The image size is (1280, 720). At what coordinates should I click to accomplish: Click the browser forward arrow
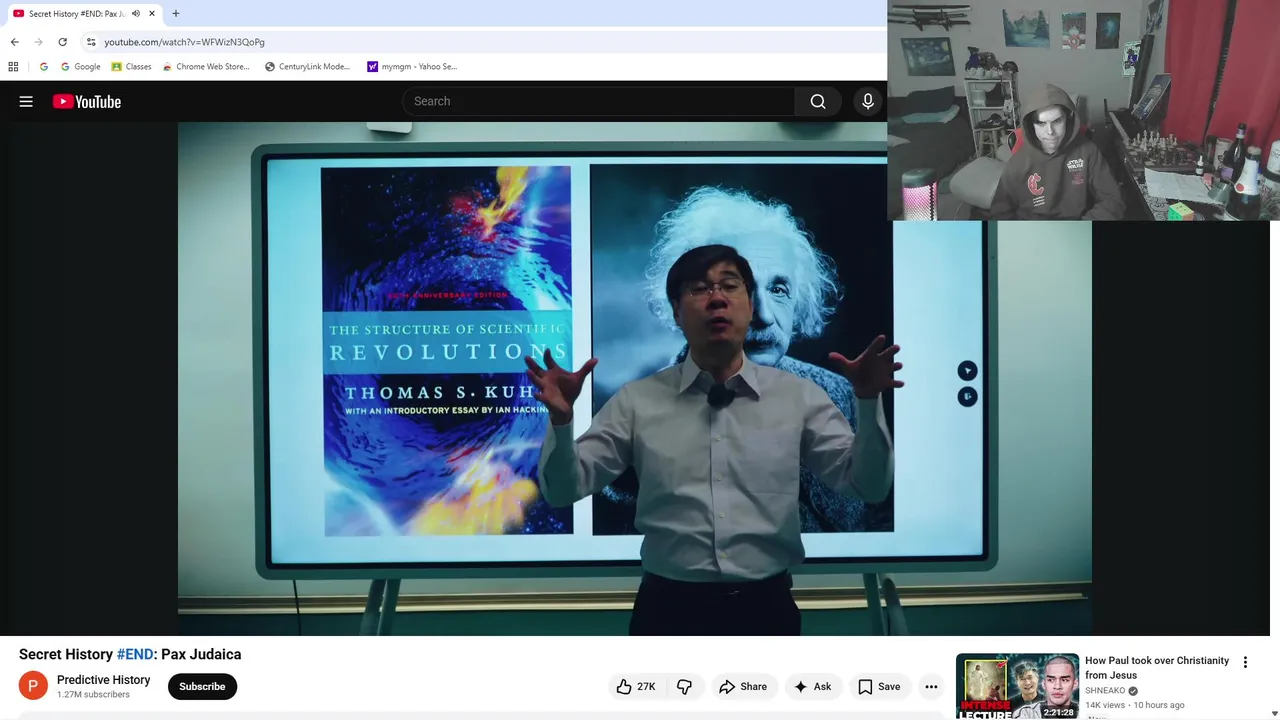38,42
